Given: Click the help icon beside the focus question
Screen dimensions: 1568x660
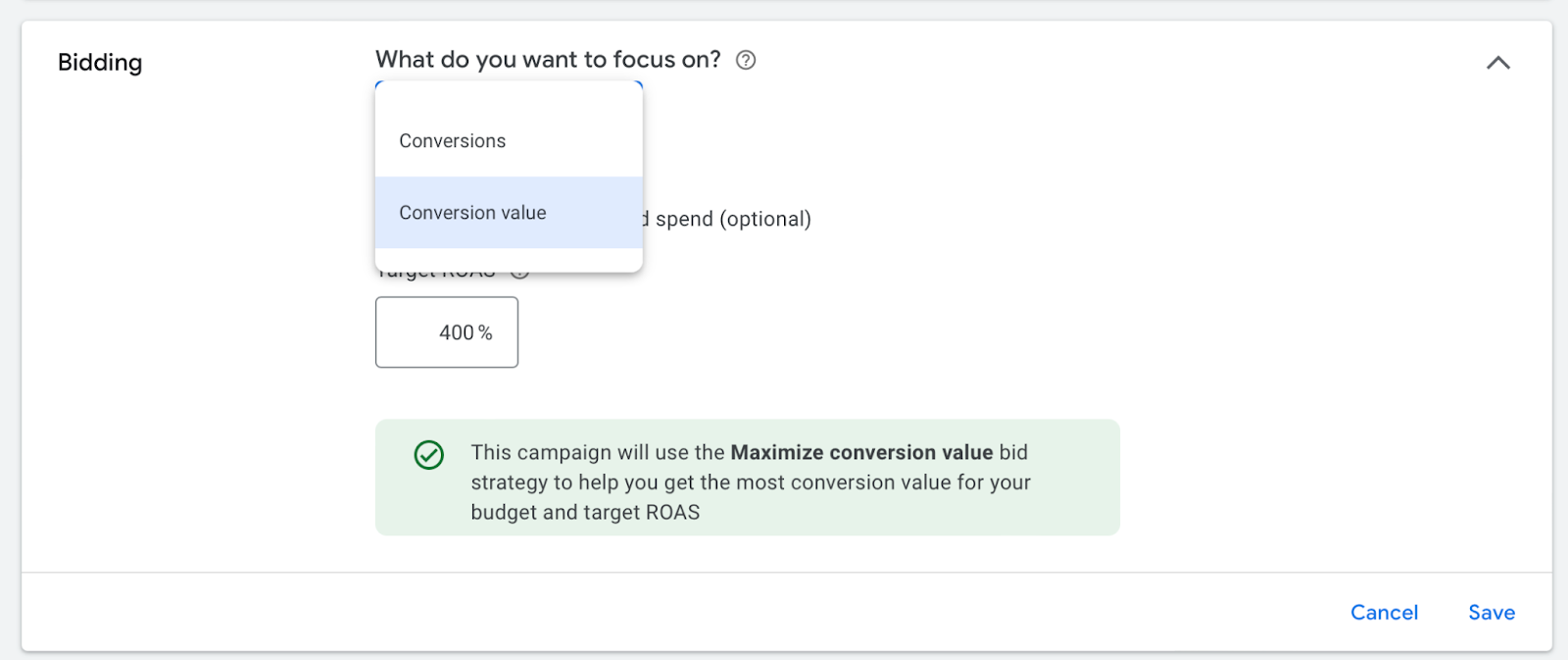Looking at the screenshot, I should tap(746, 61).
